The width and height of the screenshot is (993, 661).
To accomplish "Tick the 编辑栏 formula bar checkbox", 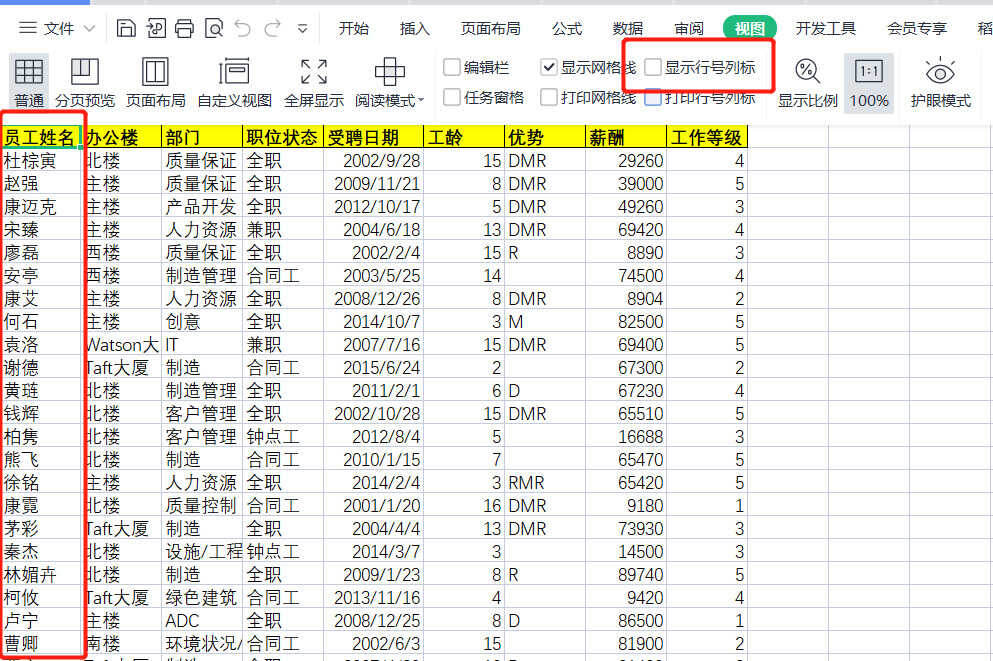I will pyautogui.click(x=452, y=68).
